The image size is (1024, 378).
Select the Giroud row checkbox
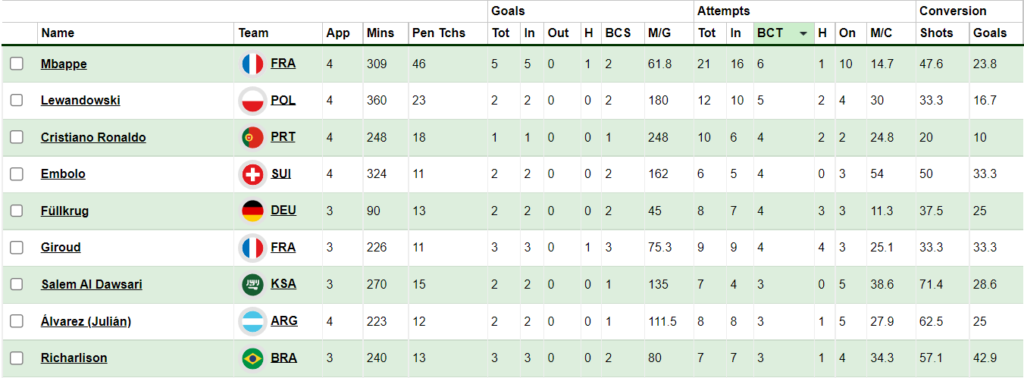[16, 247]
